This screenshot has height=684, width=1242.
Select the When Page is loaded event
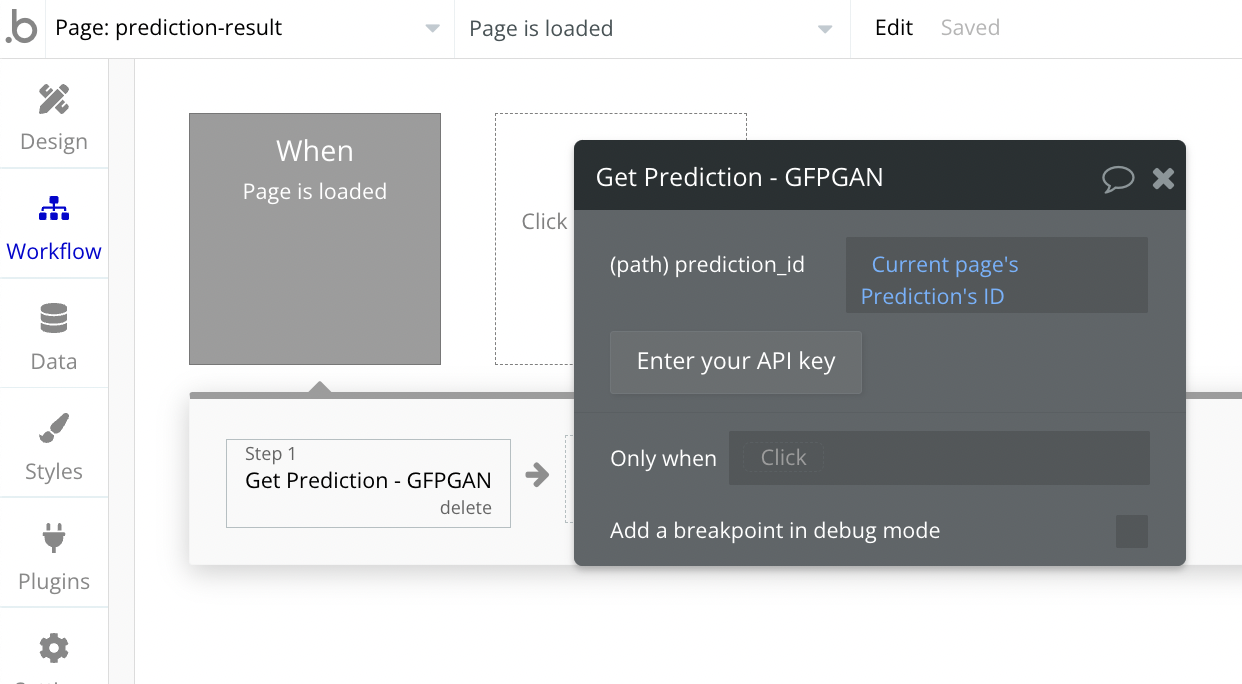click(315, 239)
